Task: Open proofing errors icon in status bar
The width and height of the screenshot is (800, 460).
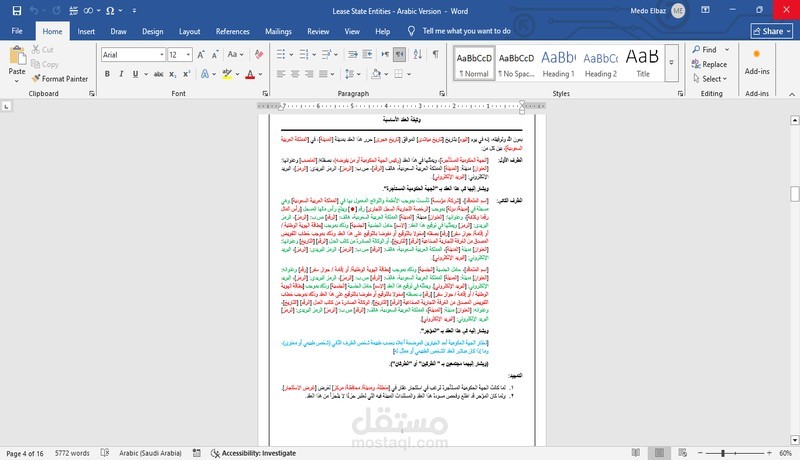Action: click(105, 453)
